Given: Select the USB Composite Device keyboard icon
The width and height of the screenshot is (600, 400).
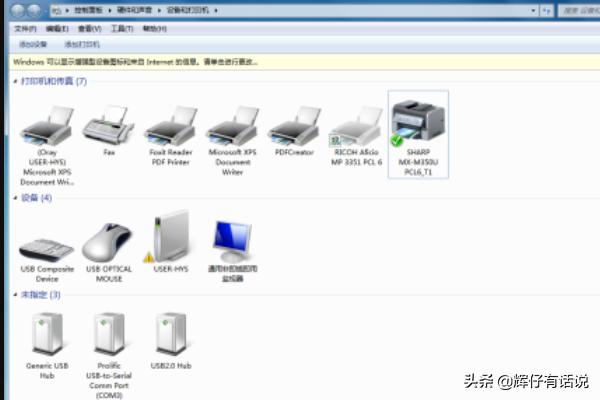Looking at the screenshot, I should click(x=46, y=246).
